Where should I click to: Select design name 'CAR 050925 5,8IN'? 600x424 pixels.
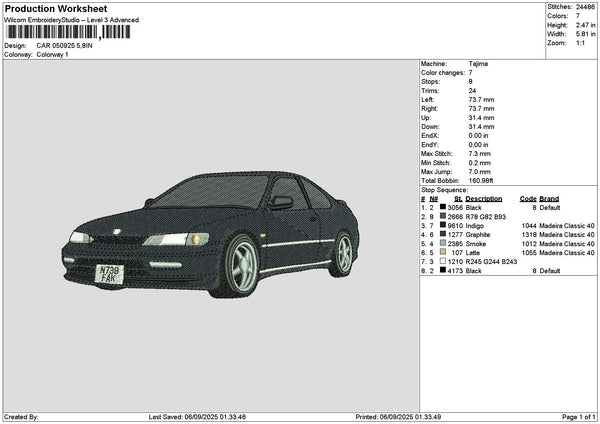tap(64, 46)
